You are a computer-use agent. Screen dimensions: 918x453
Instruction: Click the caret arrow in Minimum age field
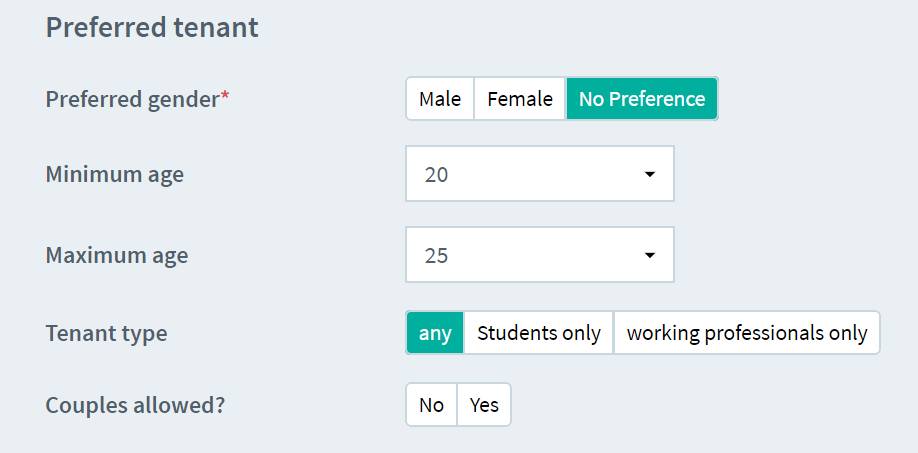[650, 174]
